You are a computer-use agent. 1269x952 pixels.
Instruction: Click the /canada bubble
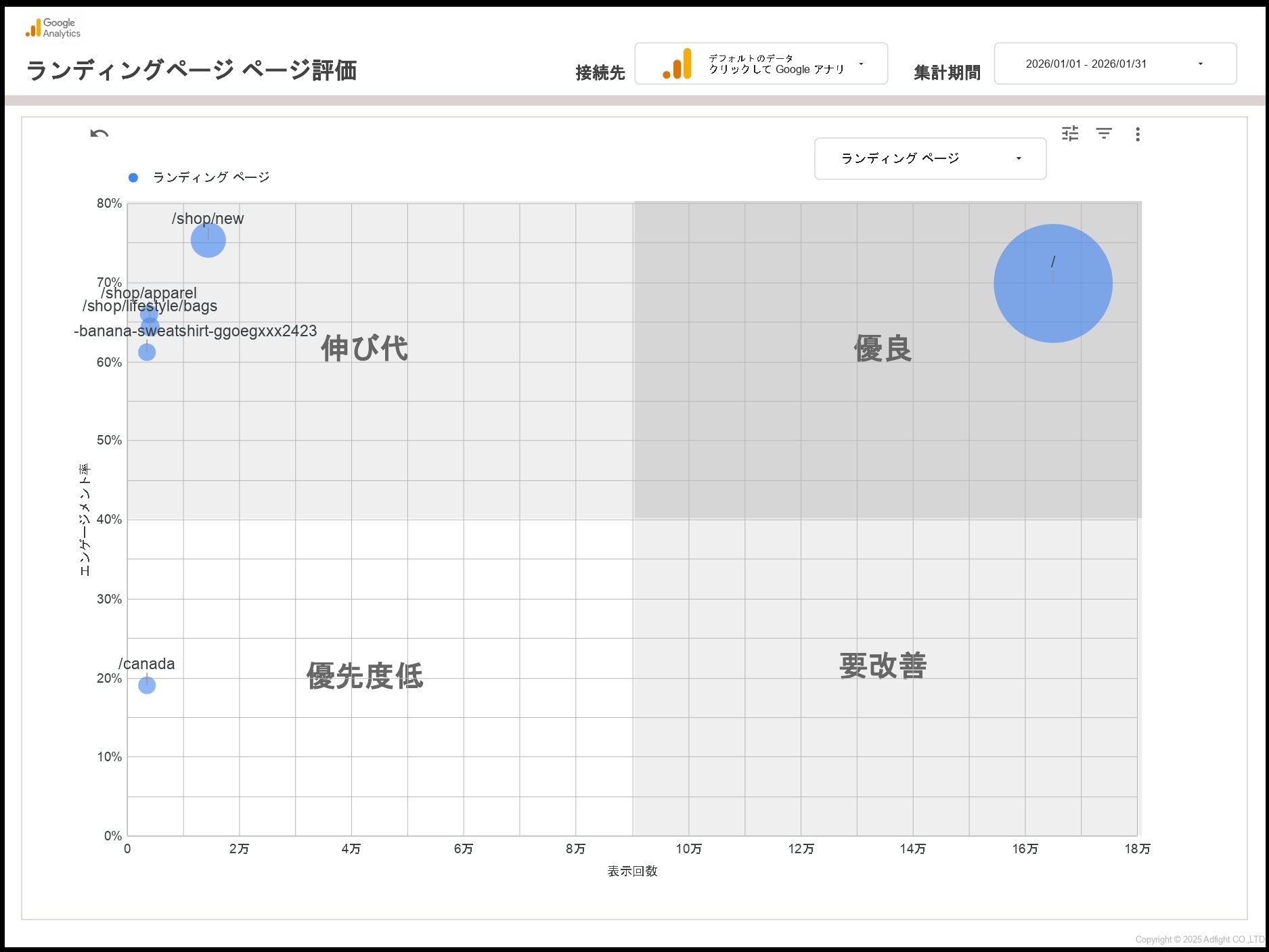tap(147, 685)
